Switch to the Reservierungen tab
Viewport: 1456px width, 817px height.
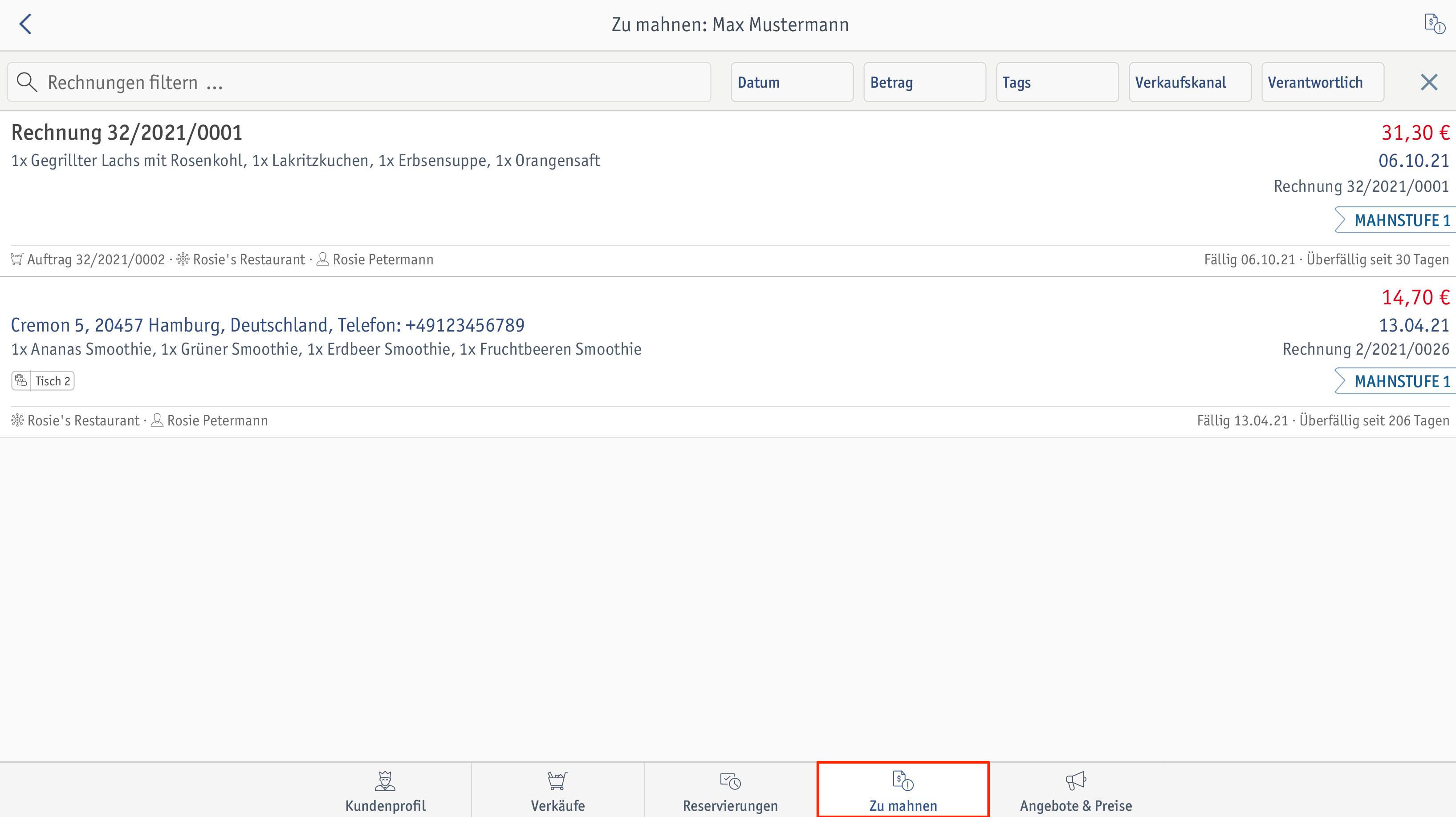[730, 790]
